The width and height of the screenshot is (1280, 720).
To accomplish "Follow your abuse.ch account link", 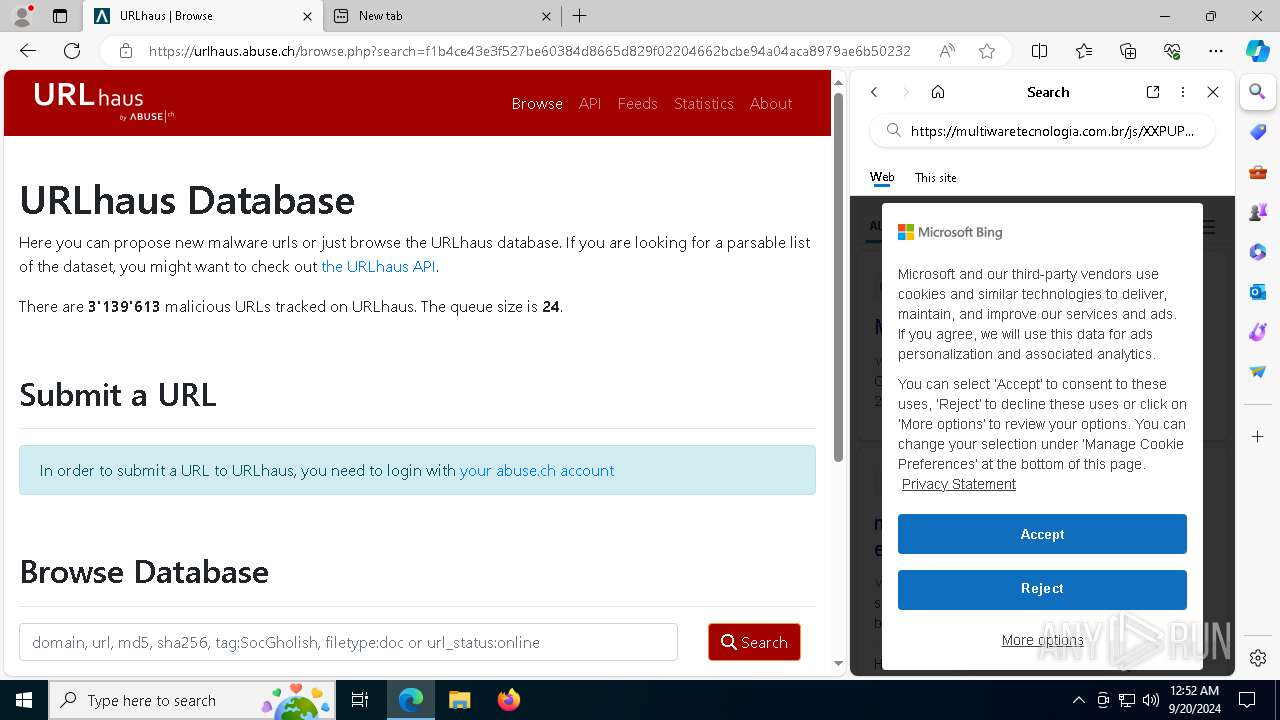I will [x=537, y=470].
